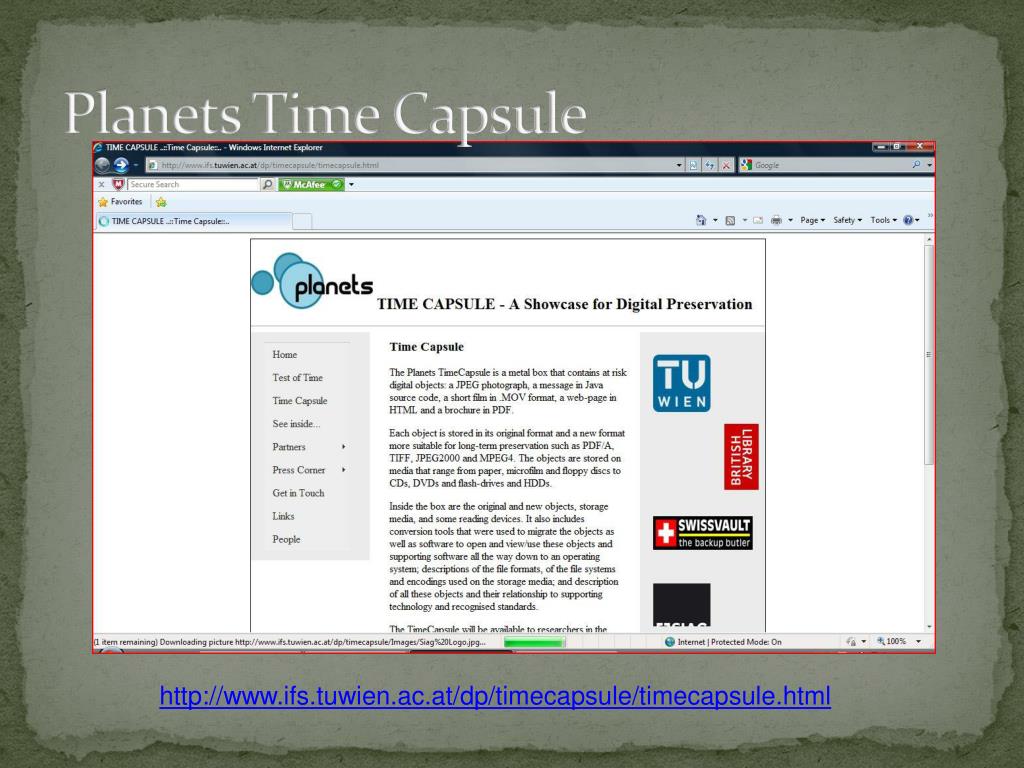Screen dimensions: 1024x768
Task: Click the search magnifier icon
Action: [916, 165]
